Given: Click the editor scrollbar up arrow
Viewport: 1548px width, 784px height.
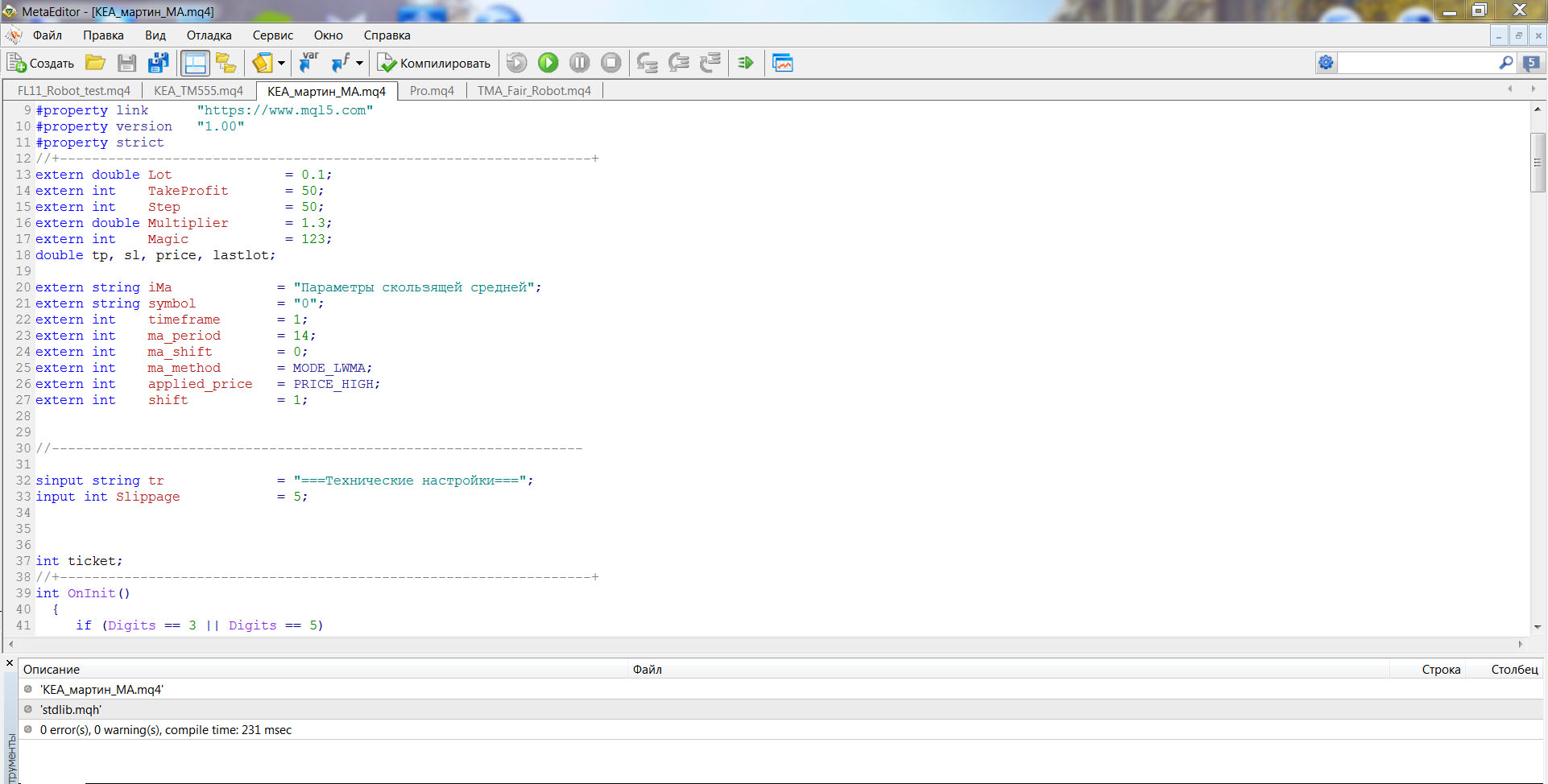Looking at the screenshot, I should pyautogui.click(x=1538, y=109).
